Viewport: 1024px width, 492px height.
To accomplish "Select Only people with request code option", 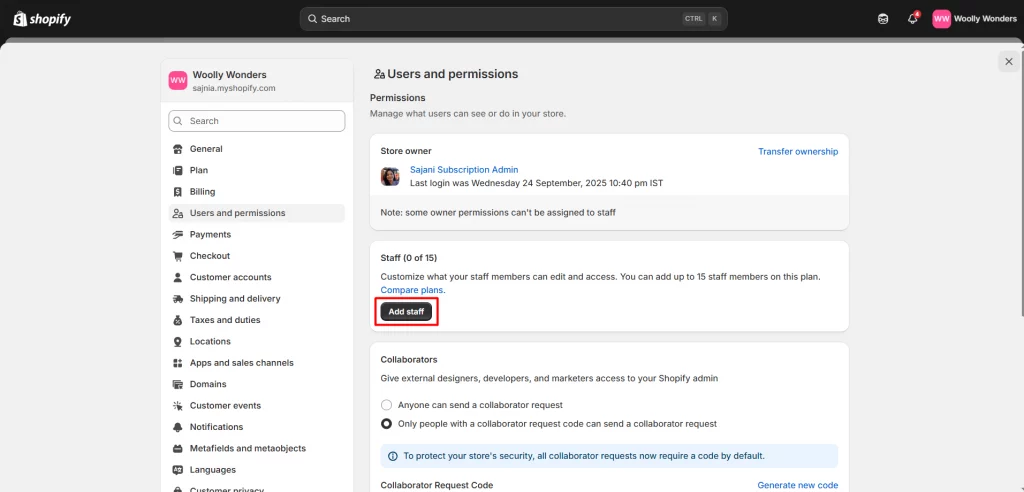I will click(387, 424).
